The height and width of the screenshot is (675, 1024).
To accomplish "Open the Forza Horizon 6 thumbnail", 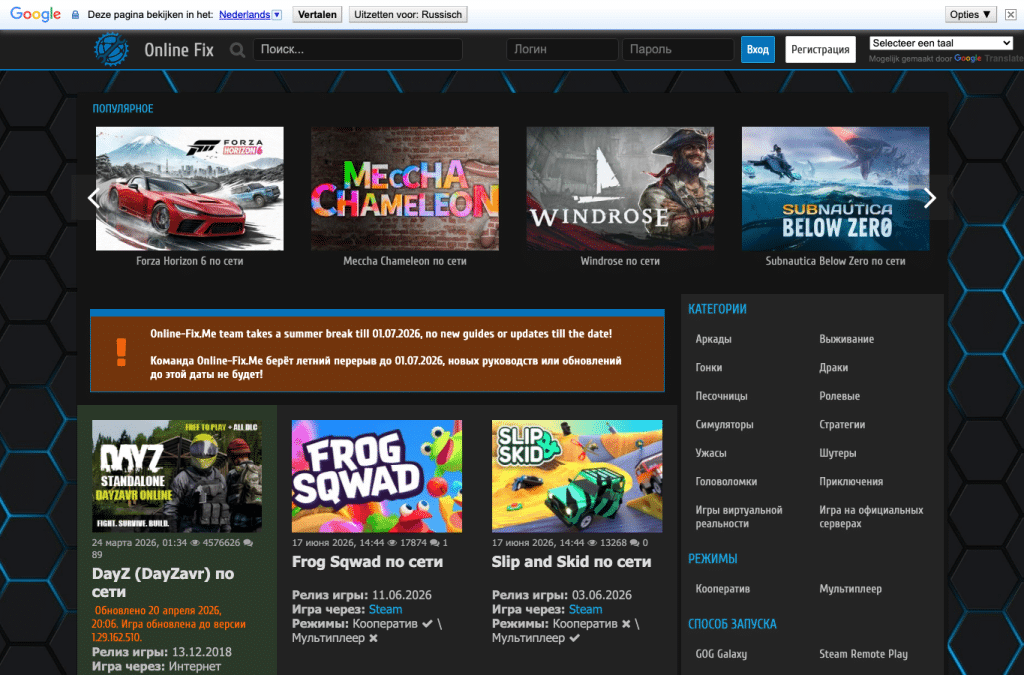I will click(189, 189).
